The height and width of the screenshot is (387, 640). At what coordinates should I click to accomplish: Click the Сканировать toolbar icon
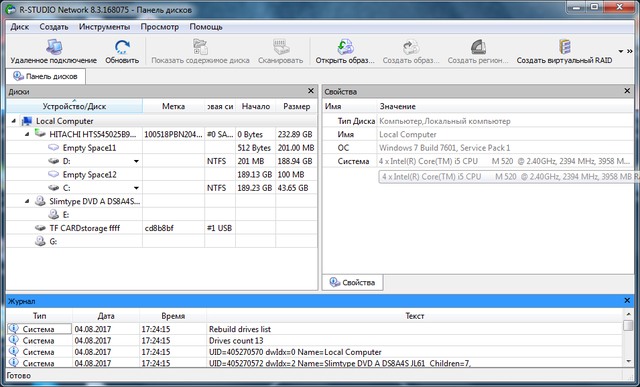click(x=280, y=47)
